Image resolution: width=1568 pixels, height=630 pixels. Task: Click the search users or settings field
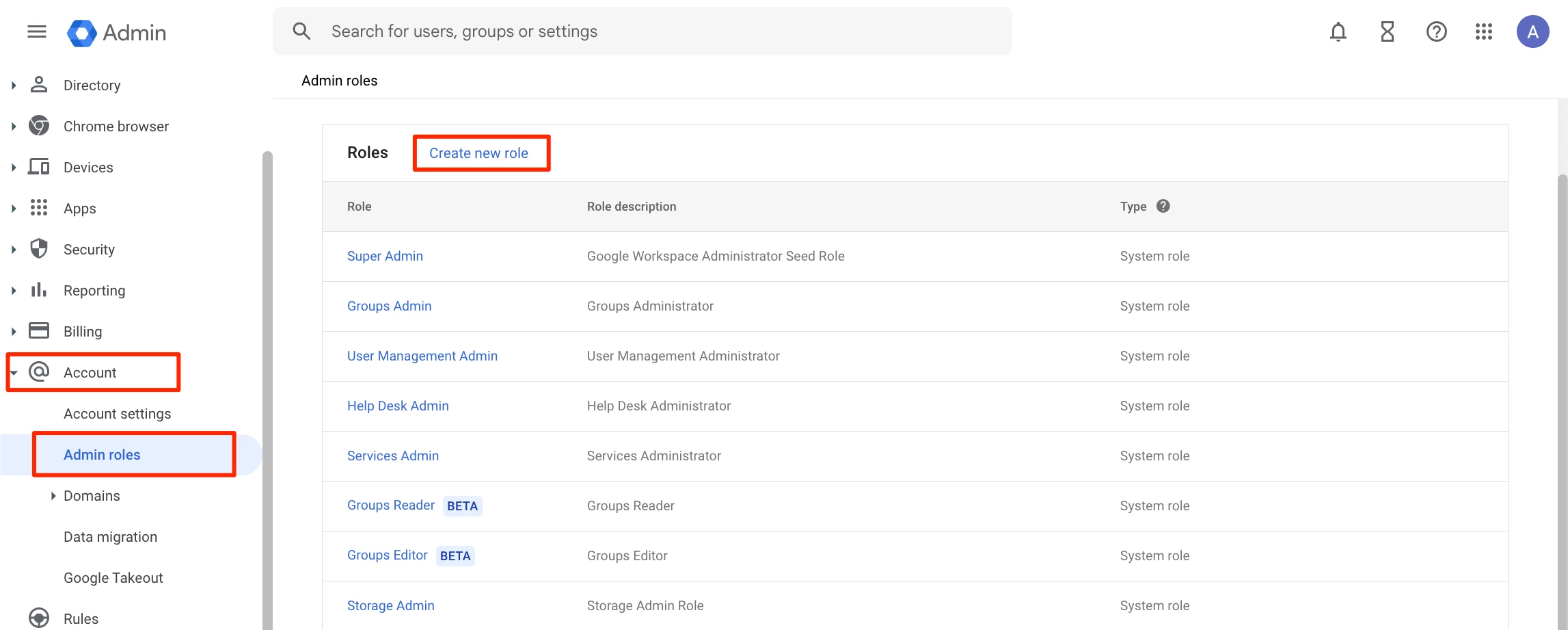643,31
